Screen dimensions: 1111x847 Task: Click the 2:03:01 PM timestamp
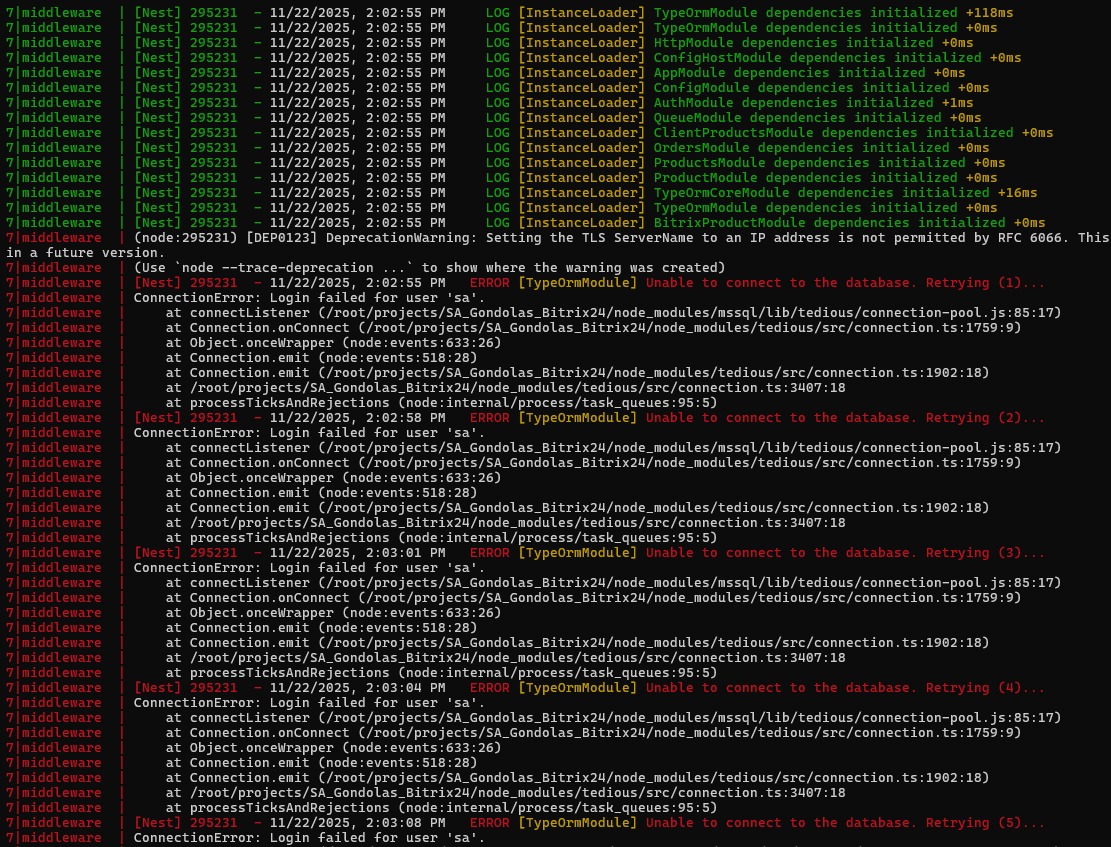[404, 553]
